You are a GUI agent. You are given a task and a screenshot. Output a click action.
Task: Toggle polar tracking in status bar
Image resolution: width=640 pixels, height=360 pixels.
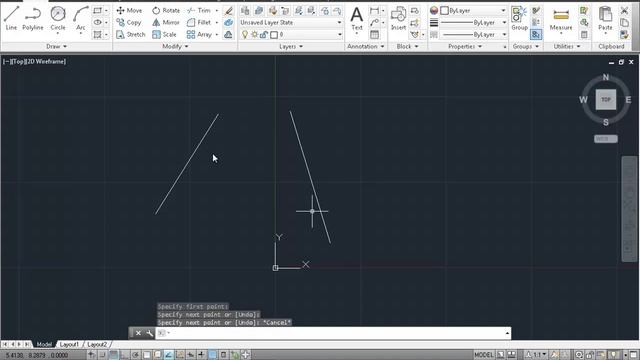point(136,355)
